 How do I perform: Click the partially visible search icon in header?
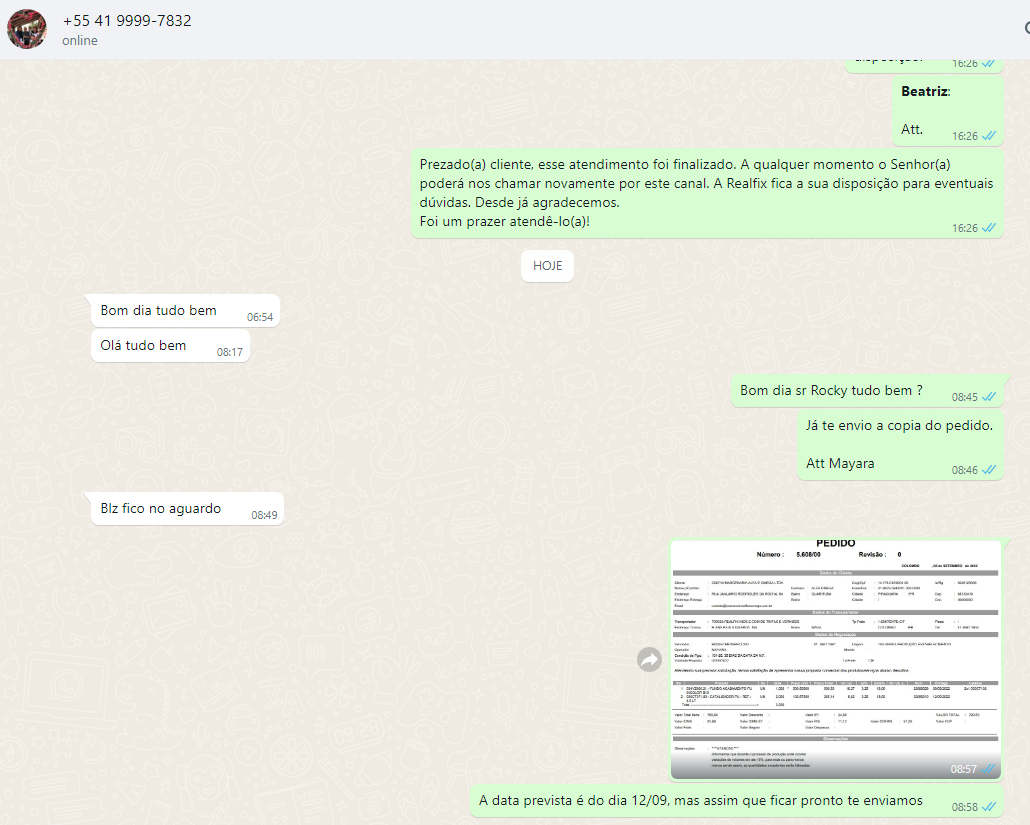point(1025,30)
